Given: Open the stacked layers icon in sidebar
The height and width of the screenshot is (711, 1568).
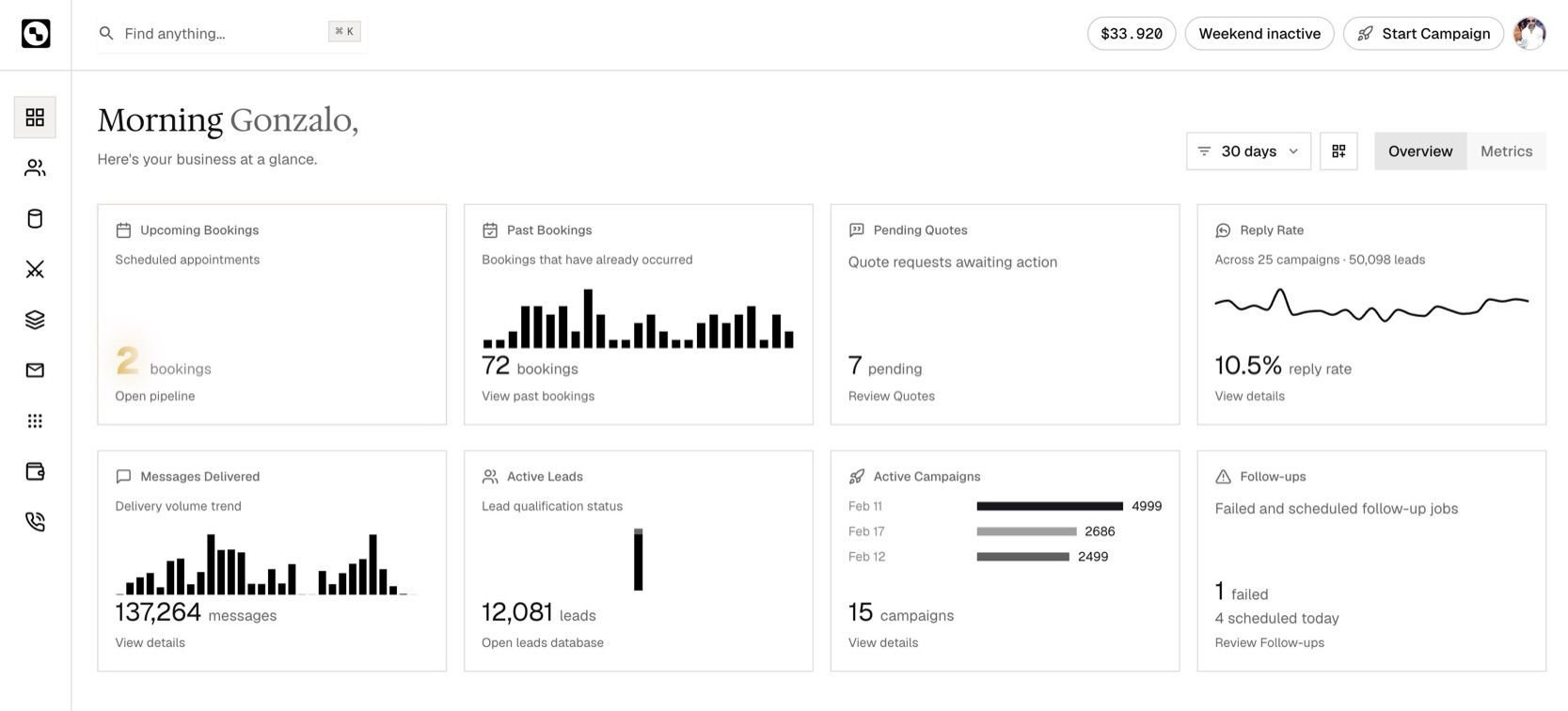Looking at the screenshot, I should click(x=35, y=320).
